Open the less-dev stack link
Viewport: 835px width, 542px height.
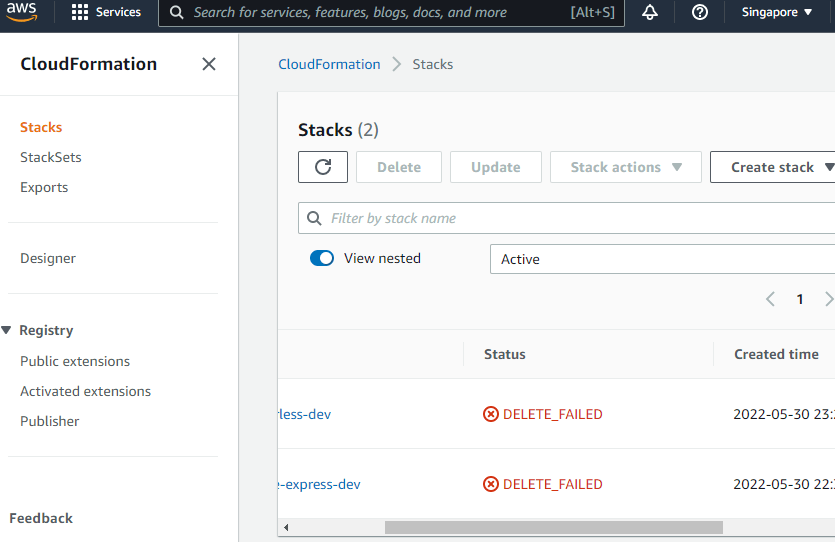coord(305,414)
